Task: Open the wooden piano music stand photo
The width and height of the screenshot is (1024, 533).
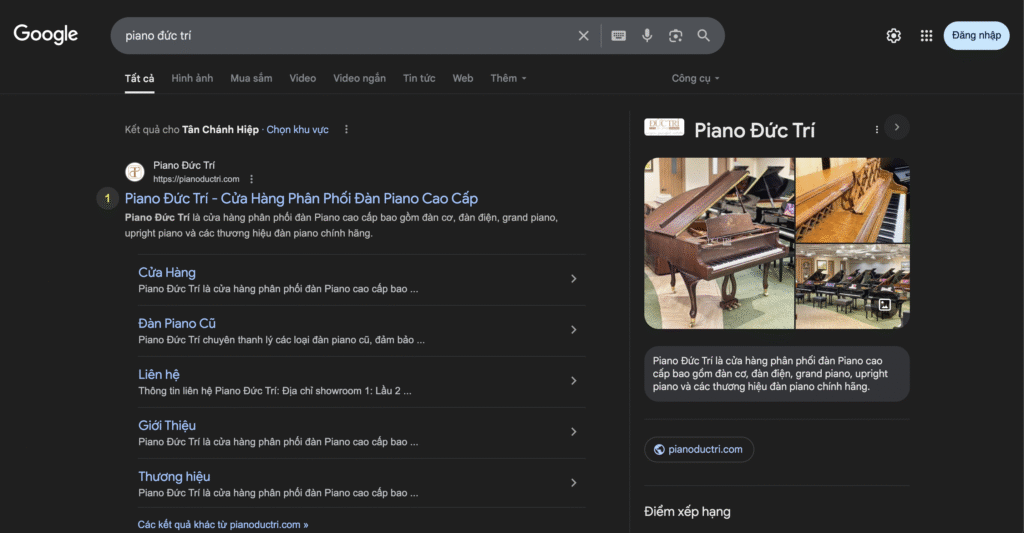Action: [x=852, y=200]
